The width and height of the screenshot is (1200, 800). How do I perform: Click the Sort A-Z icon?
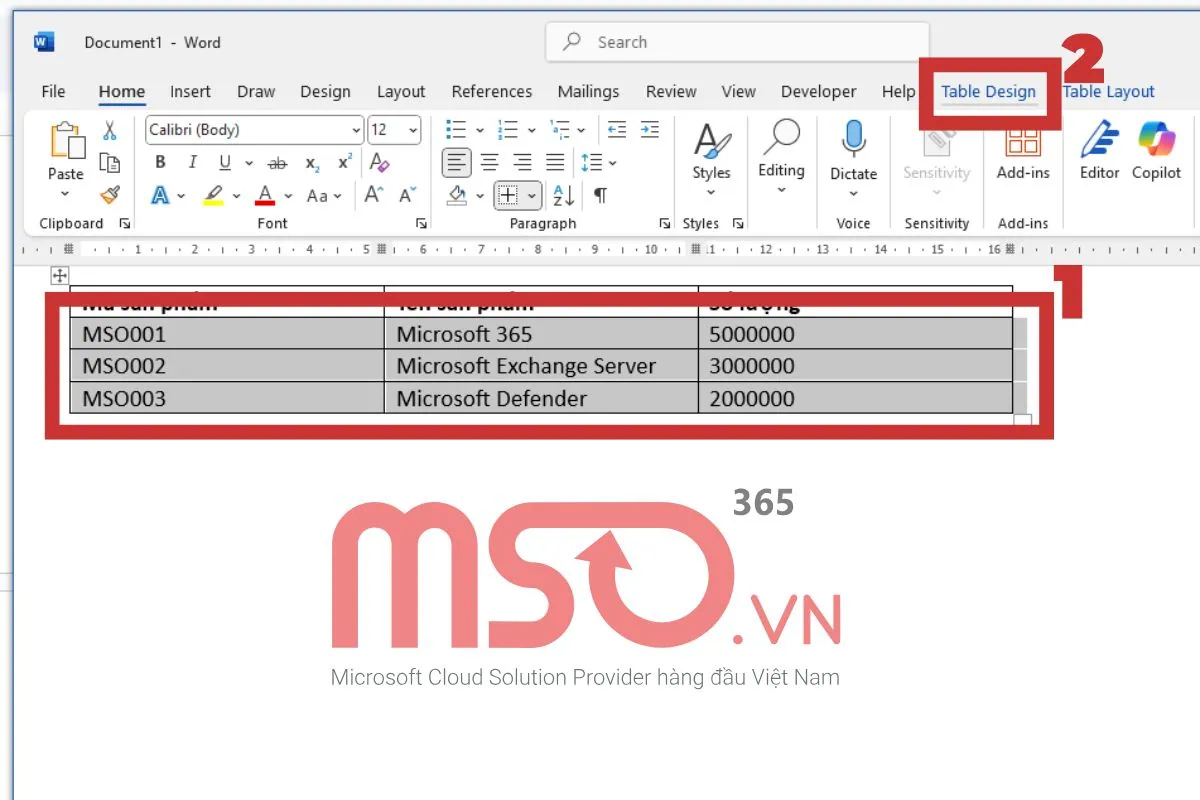click(x=563, y=195)
